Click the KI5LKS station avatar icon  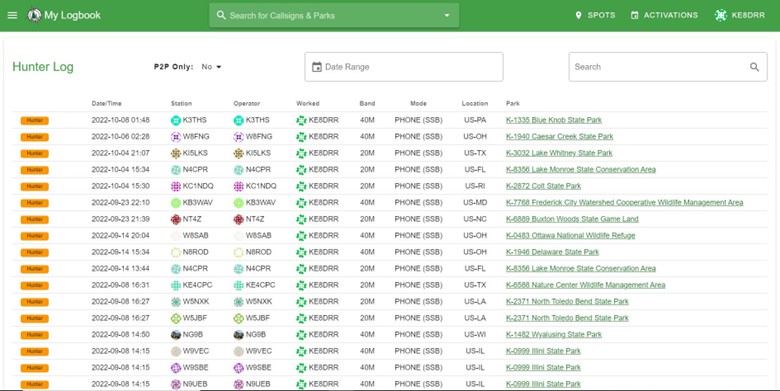coord(176,153)
